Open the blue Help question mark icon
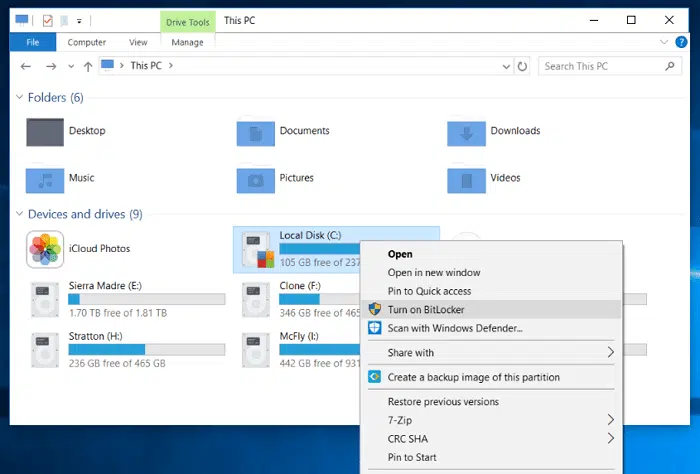Image resolution: width=700 pixels, height=474 pixels. tap(681, 42)
